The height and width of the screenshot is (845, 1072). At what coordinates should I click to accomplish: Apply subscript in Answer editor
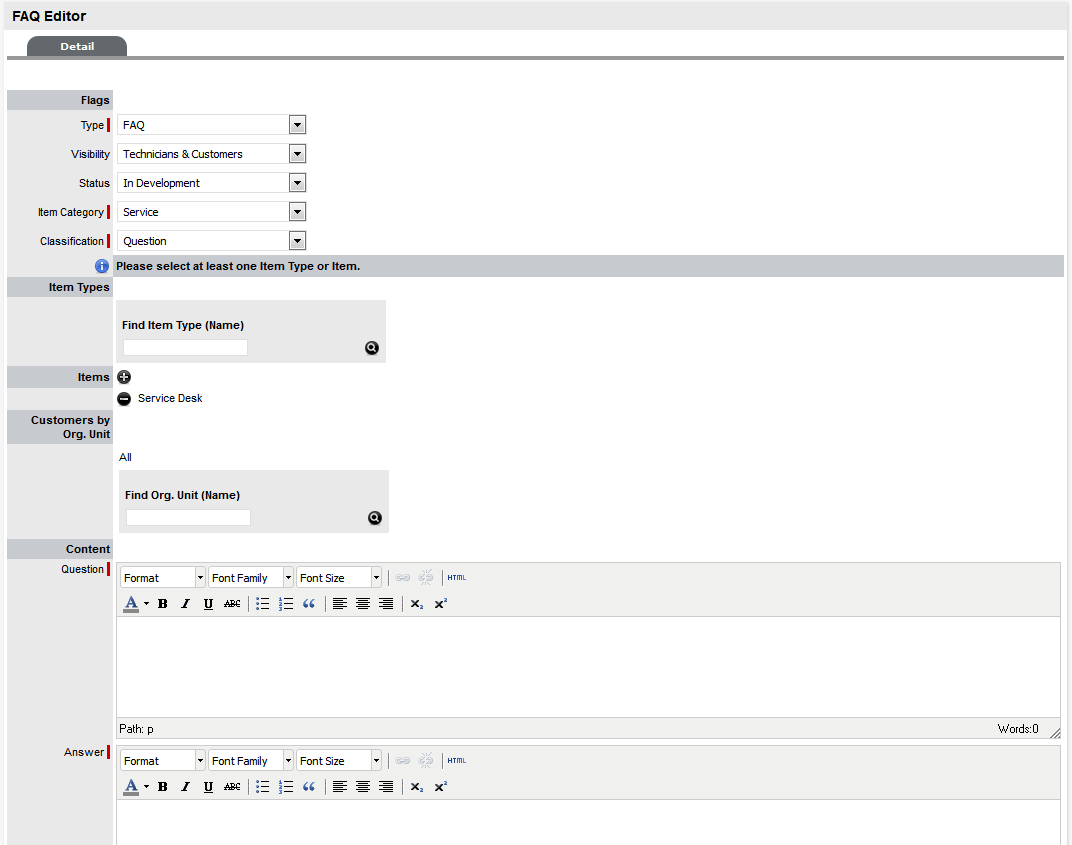417,787
